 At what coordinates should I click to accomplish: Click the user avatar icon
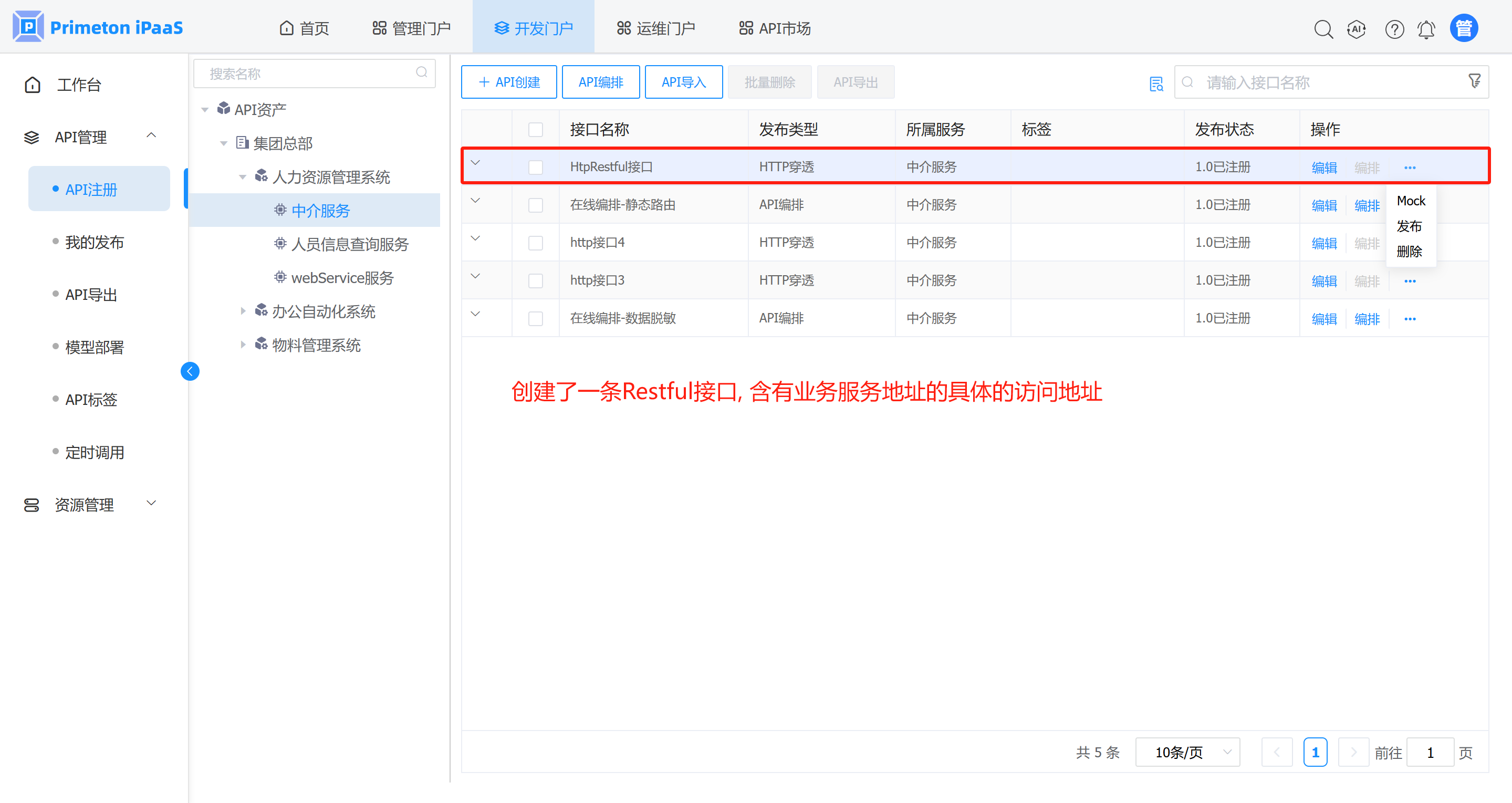[1463, 28]
